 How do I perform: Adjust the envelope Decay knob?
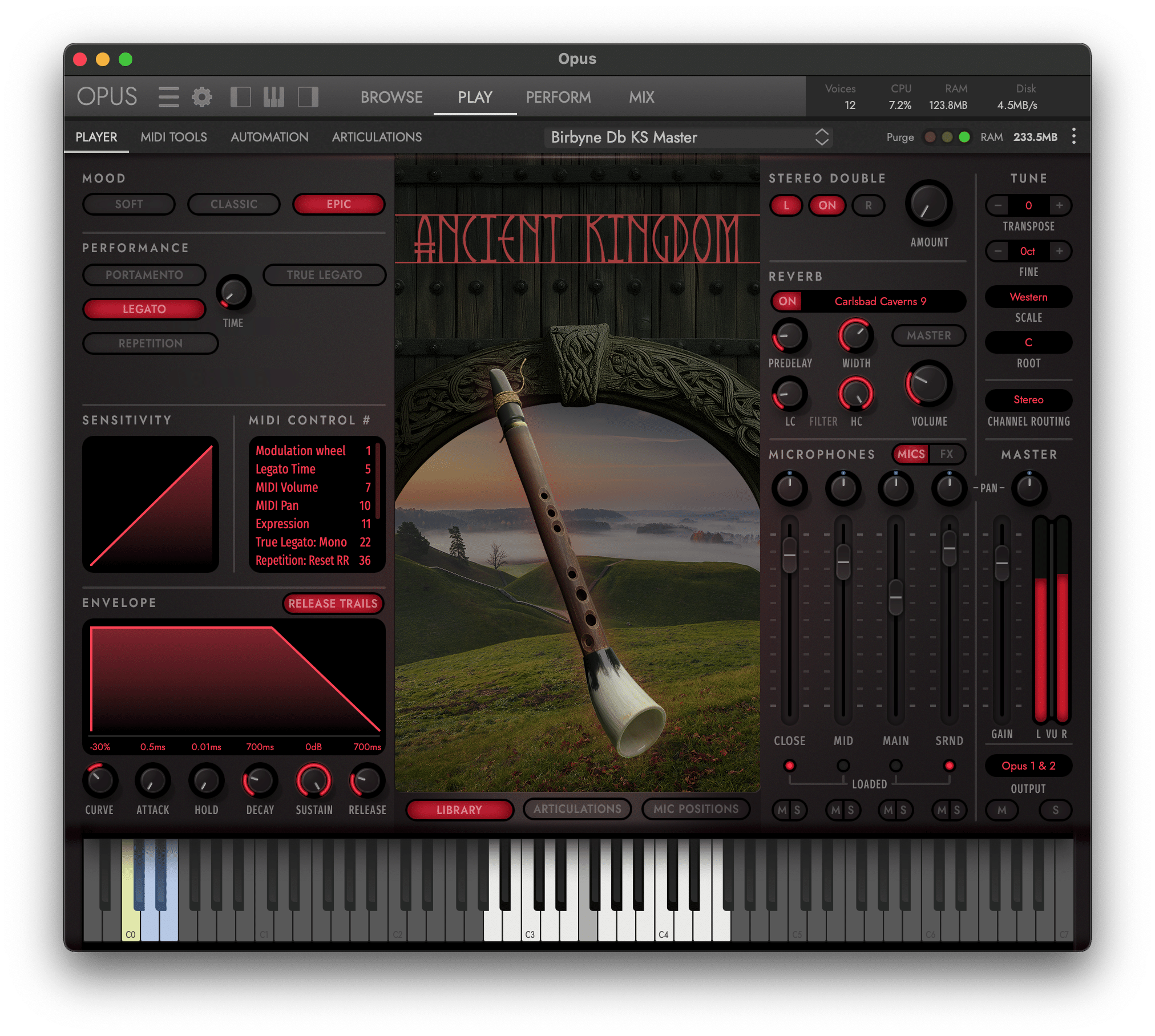click(x=260, y=780)
